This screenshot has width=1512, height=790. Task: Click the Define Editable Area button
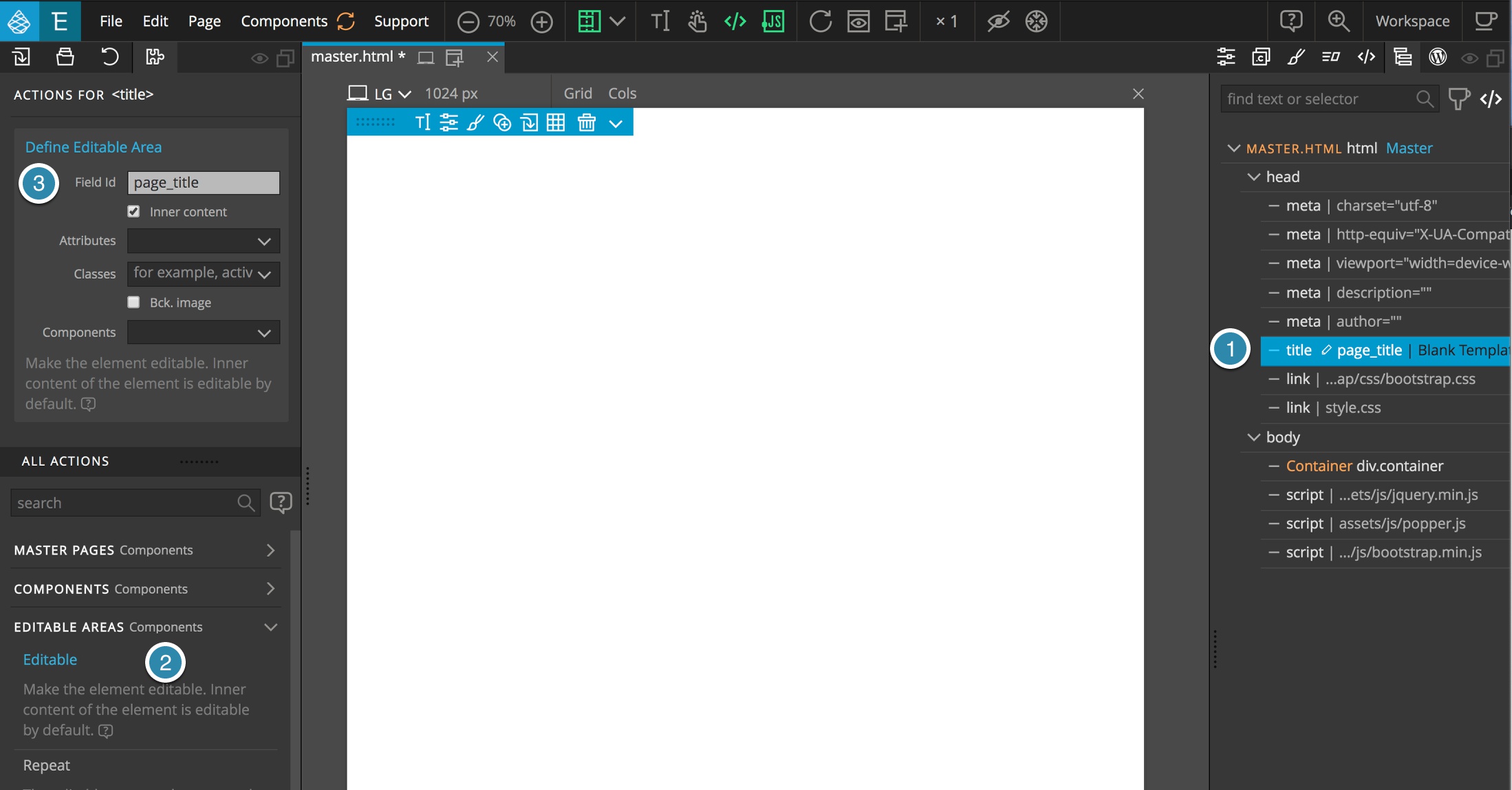click(x=93, y=145)
